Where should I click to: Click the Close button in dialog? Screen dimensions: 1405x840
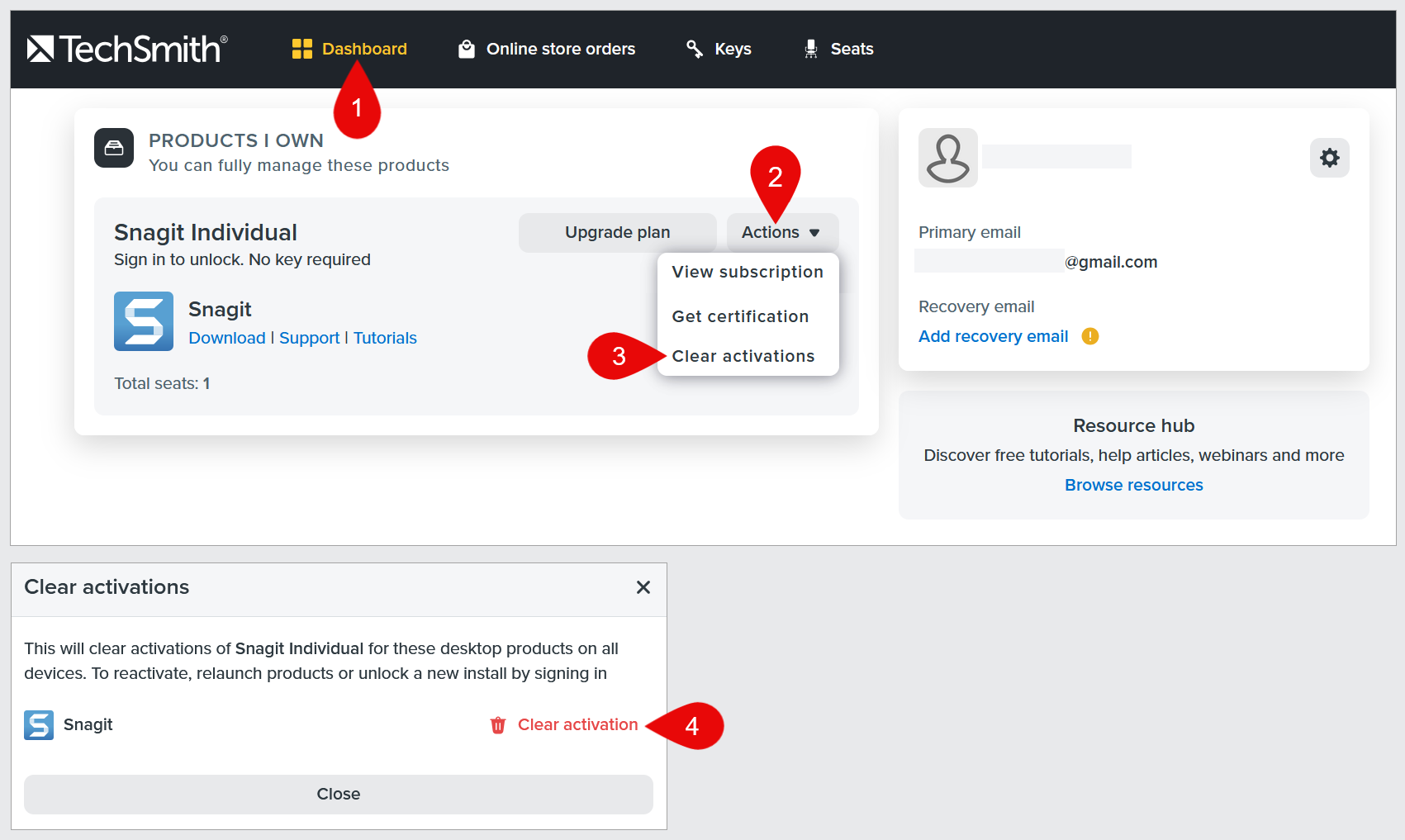tap(339, 795)
